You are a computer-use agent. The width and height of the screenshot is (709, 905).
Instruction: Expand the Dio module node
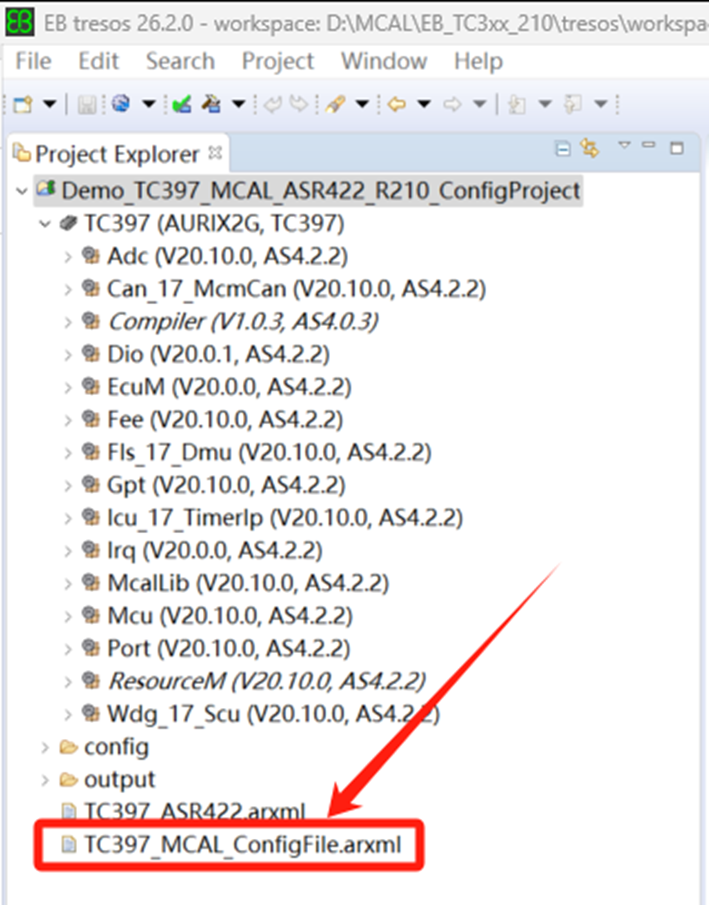(x=68, y=354)
